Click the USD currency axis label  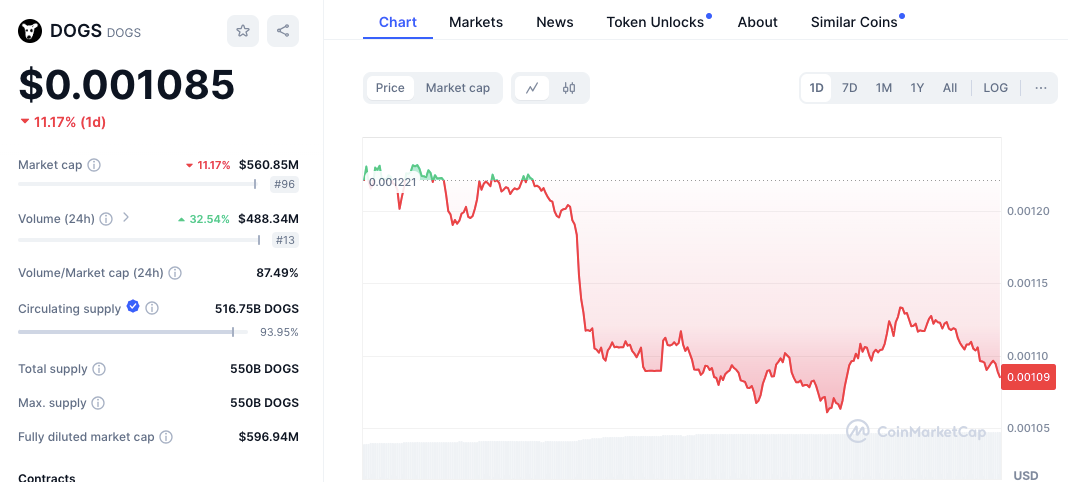[x=1026, y=475]
